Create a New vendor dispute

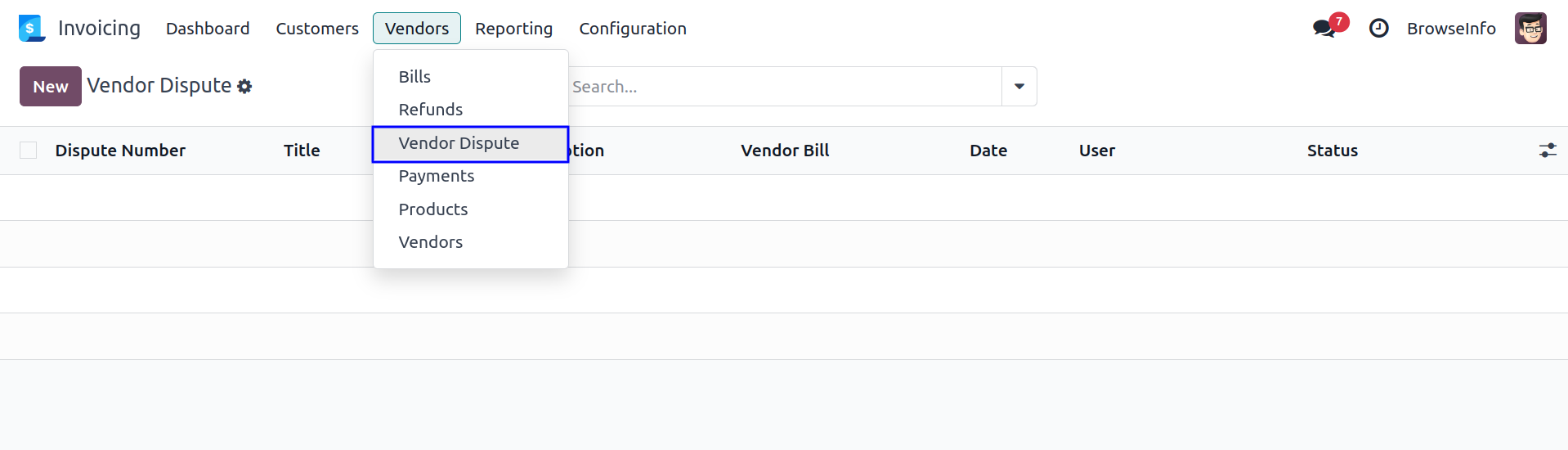pyautogui.click(x=50, y=87)
